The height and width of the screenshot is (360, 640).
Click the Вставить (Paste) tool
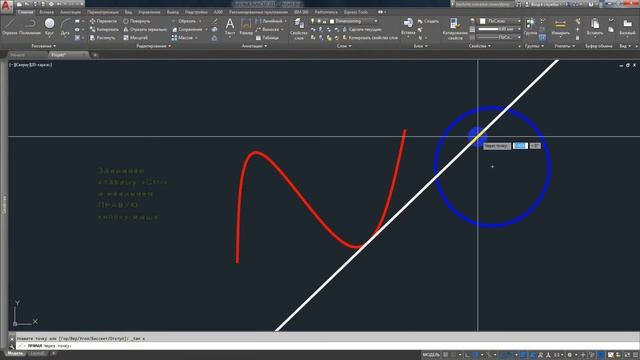(595, 27)
